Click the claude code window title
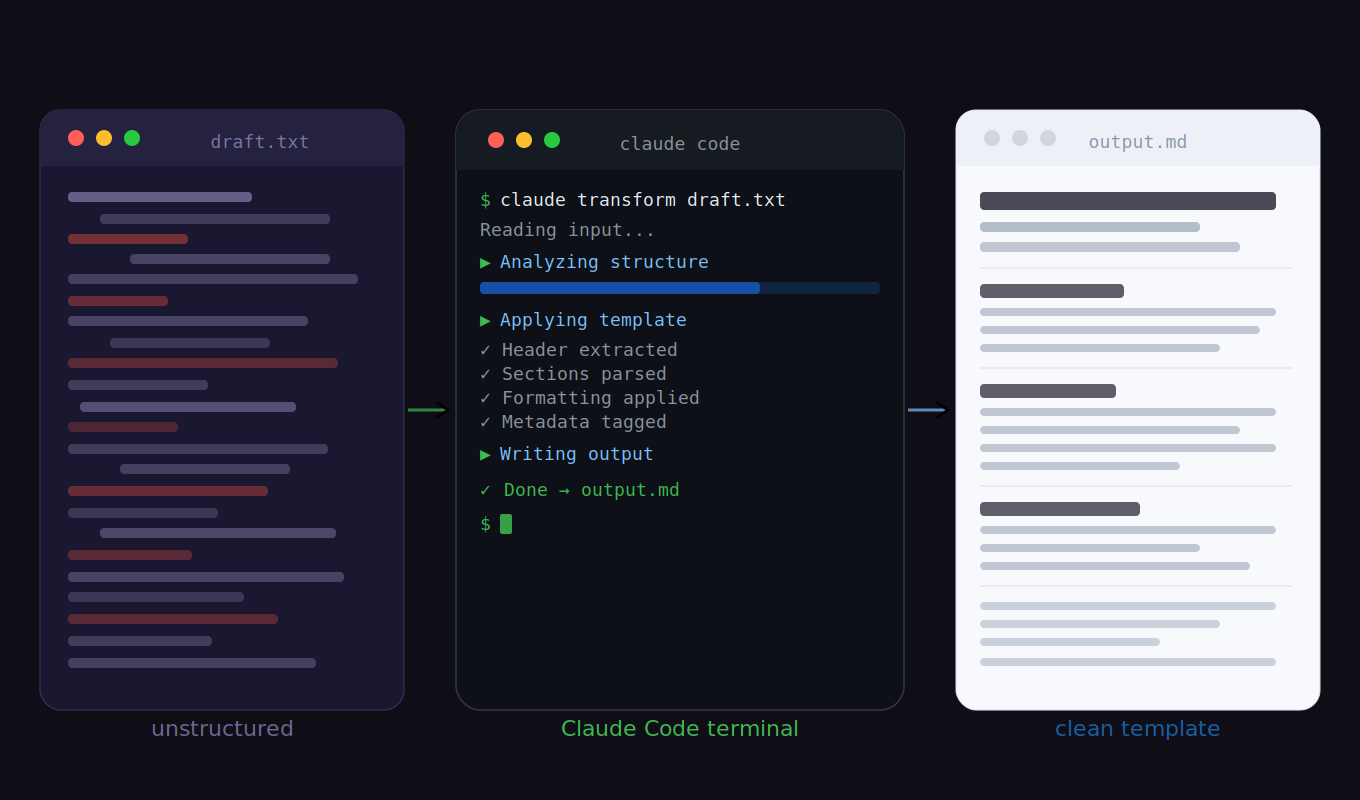Viewport: 1360px width, 800px height. click(x=680, y=144)
